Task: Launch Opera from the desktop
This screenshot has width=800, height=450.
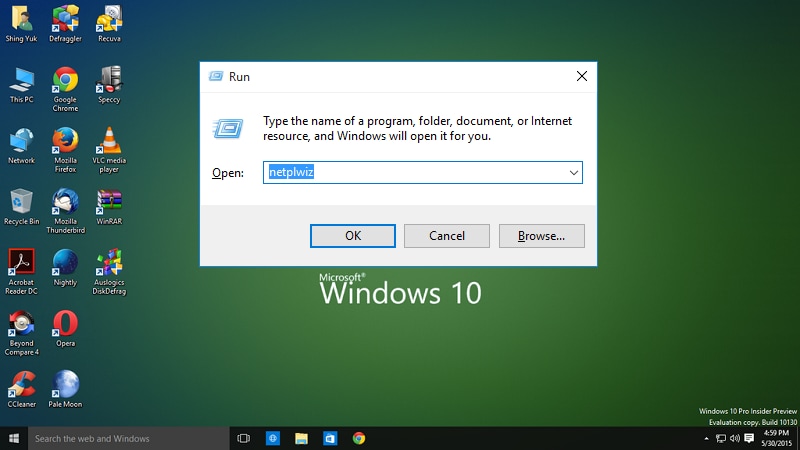Action: click(65, 329)
